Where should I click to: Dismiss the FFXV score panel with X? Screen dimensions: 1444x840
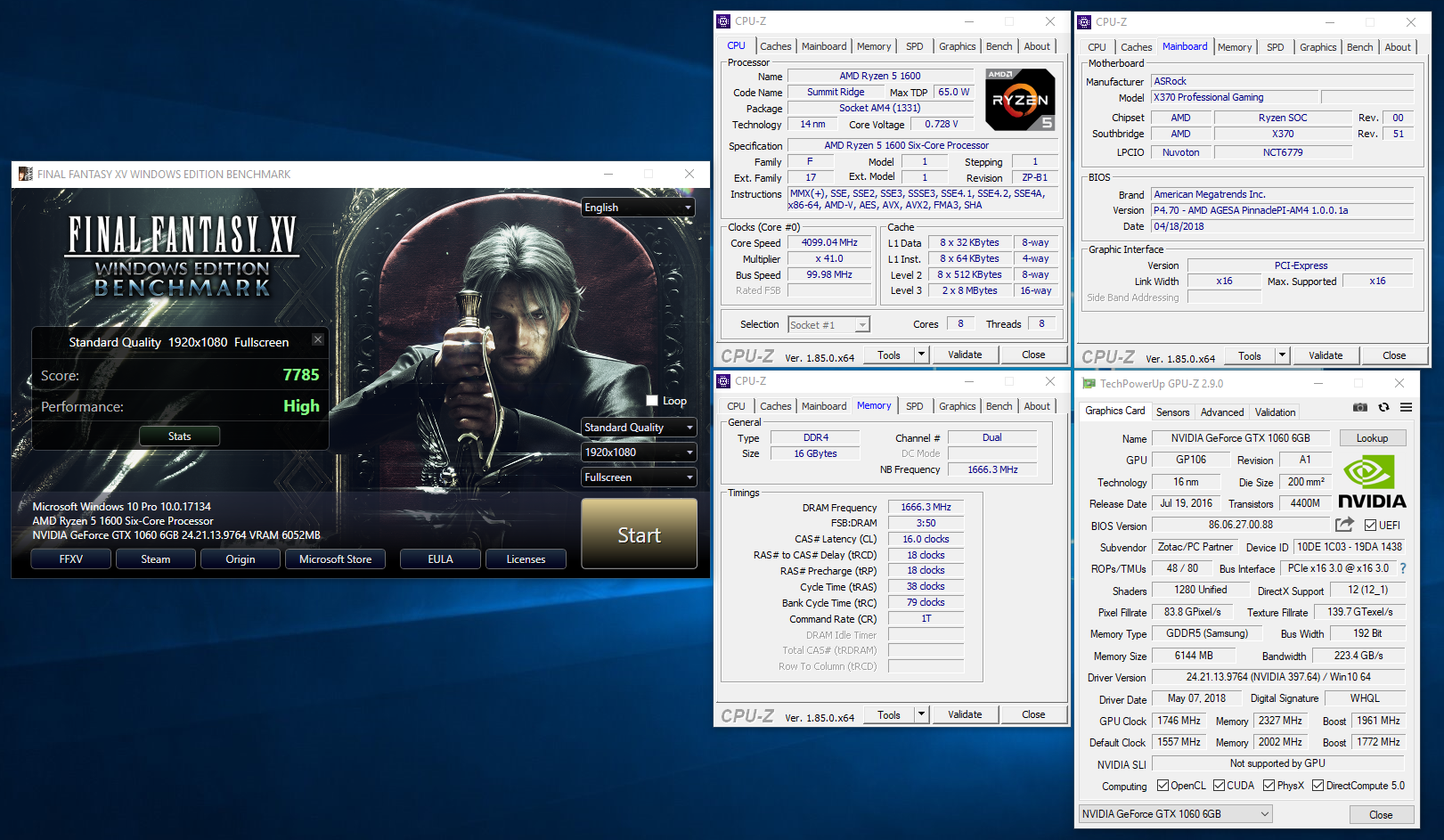pyautogui.click(x=318, y=339)
